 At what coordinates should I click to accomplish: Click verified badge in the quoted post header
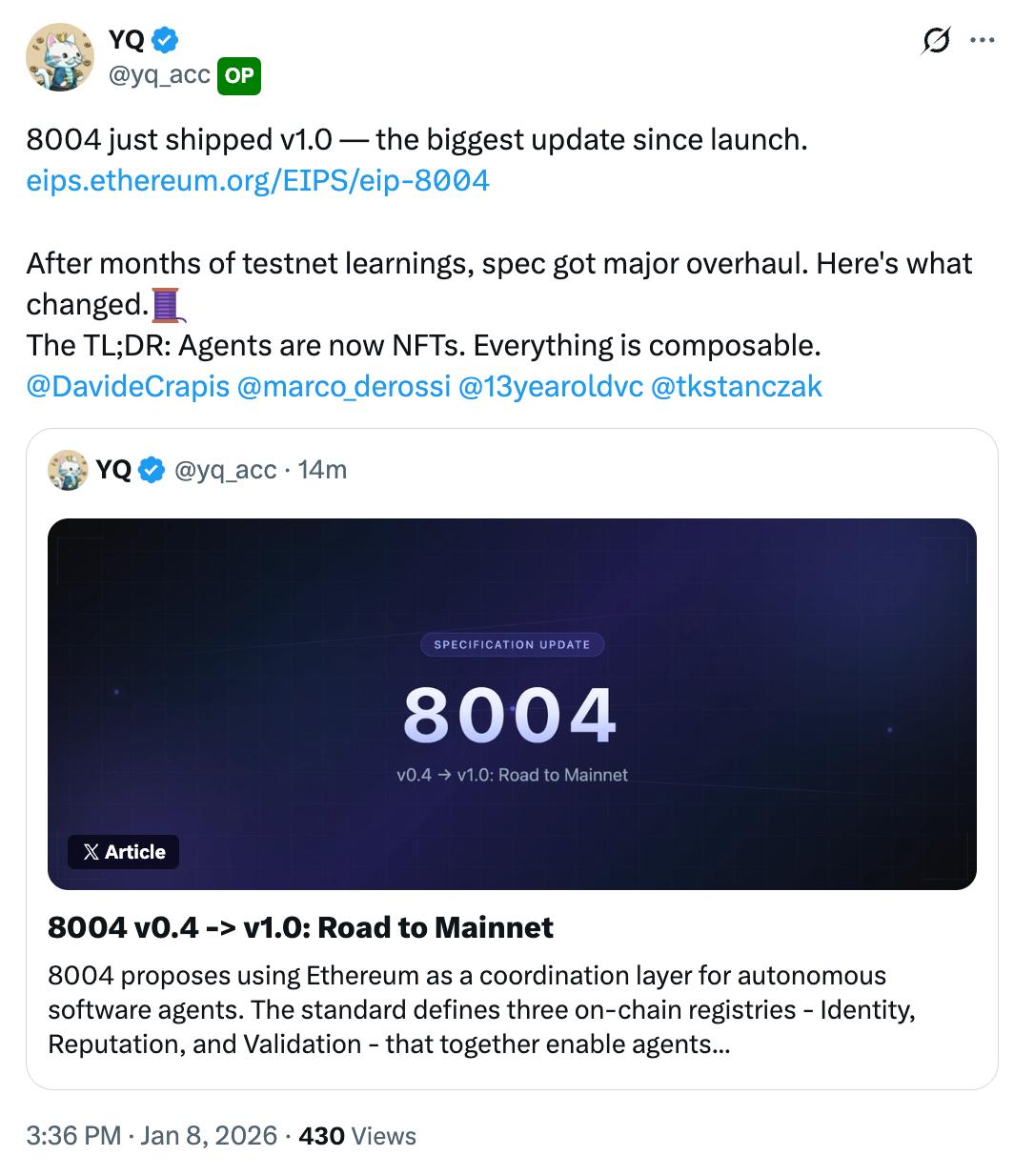pos(152,470)
